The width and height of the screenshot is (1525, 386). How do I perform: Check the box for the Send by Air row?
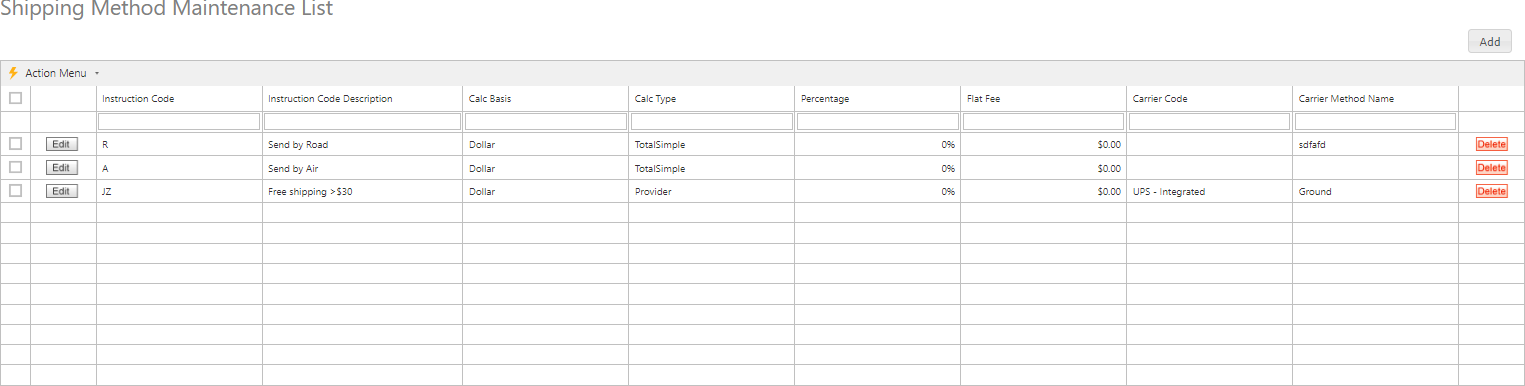[x=15, y=167]
